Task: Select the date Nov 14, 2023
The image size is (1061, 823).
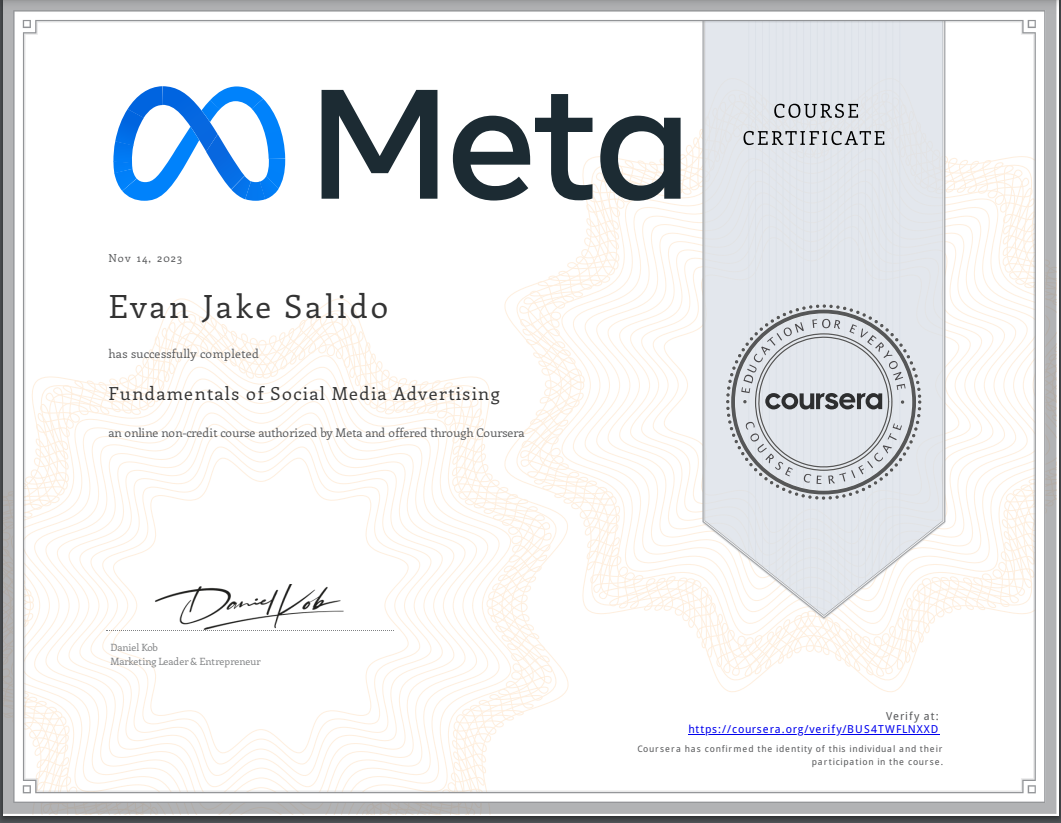Action: (145, 259)
